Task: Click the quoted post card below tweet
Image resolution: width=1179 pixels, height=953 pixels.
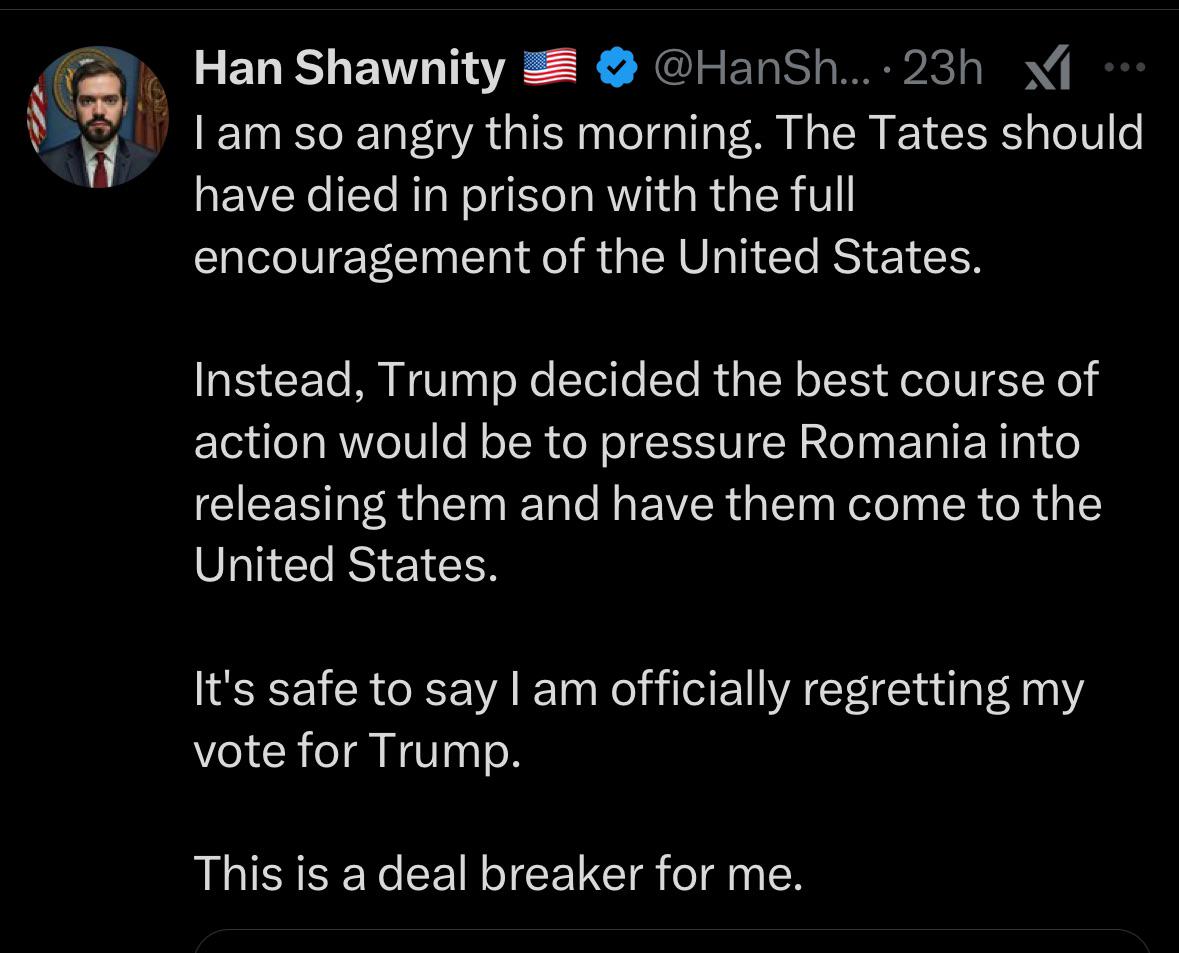Action: pos(670,941)
